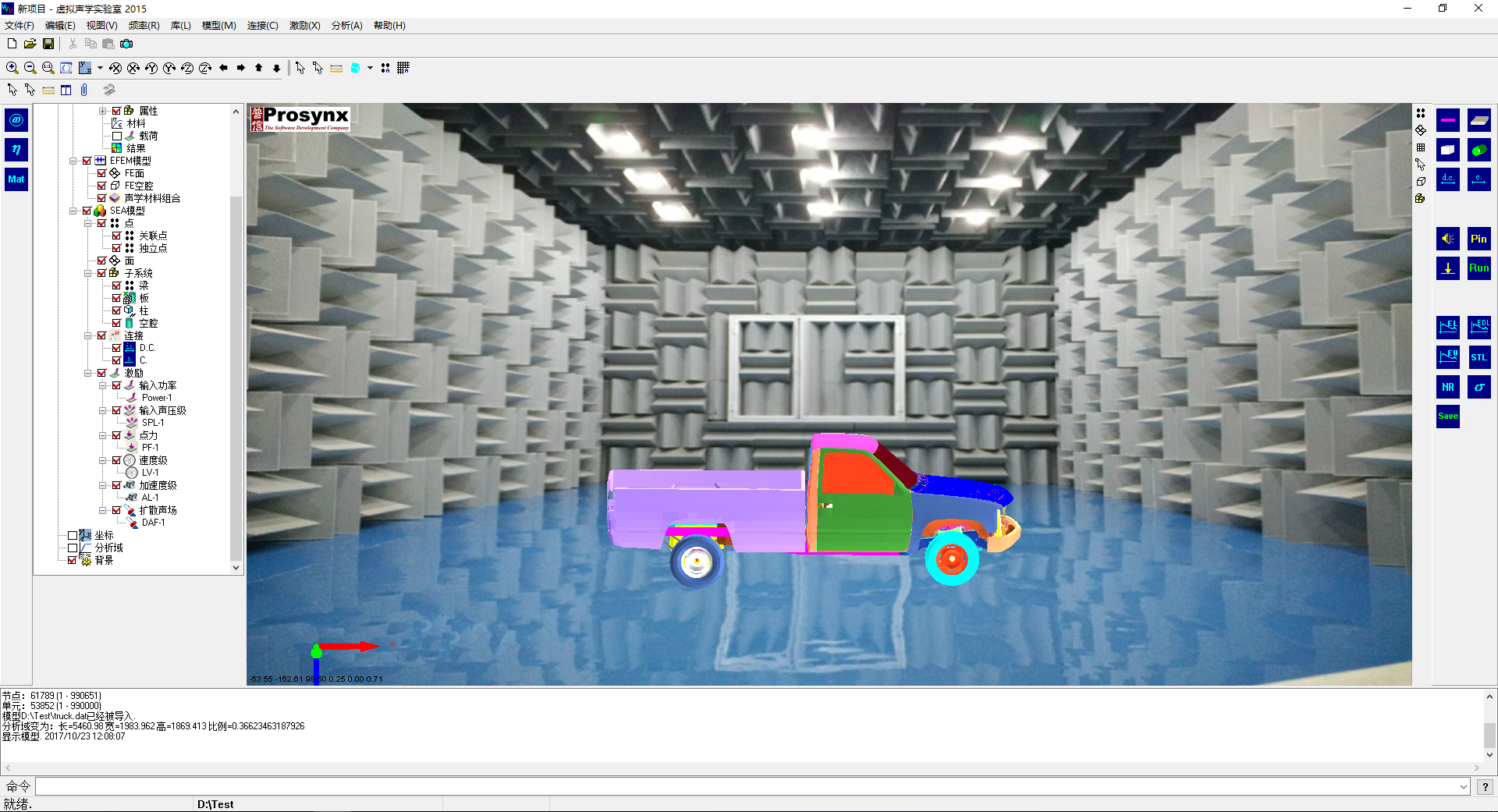Enable the 坐标 checkbox
Viewport: 1498px width, 812px height.
point(73,535)
